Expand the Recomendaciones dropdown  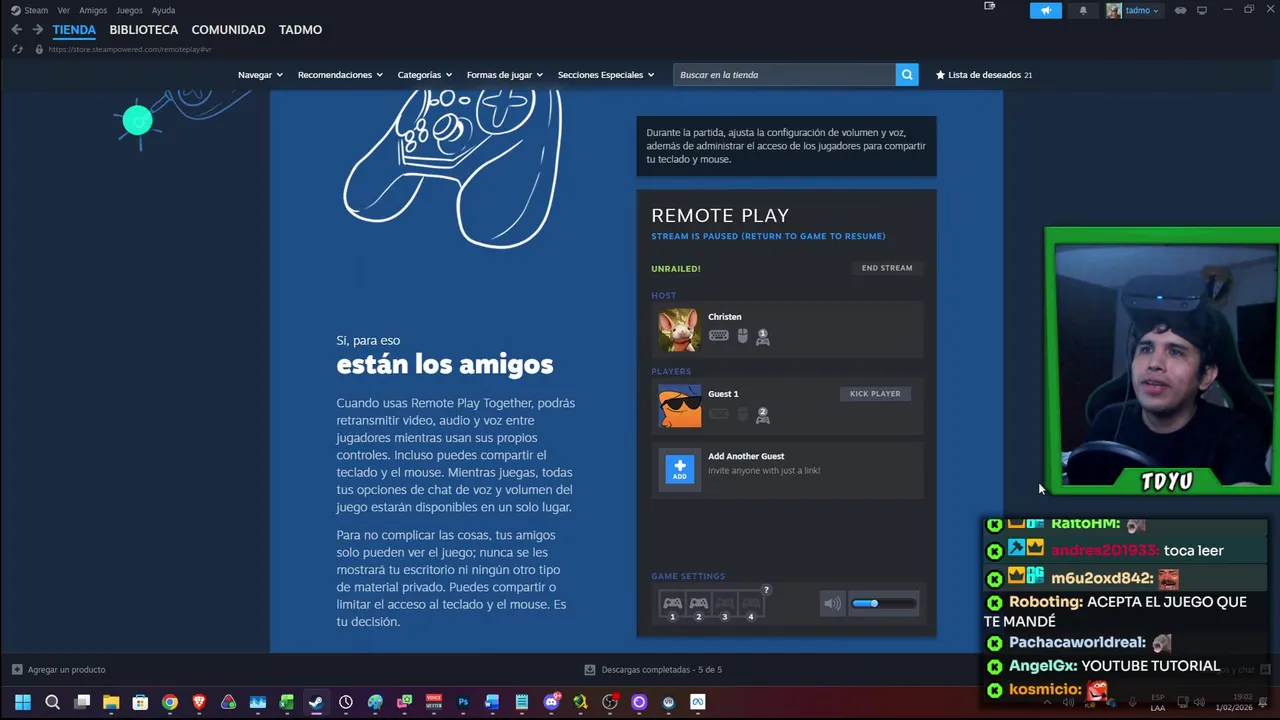pyautogui.click(x=340, y=75)
